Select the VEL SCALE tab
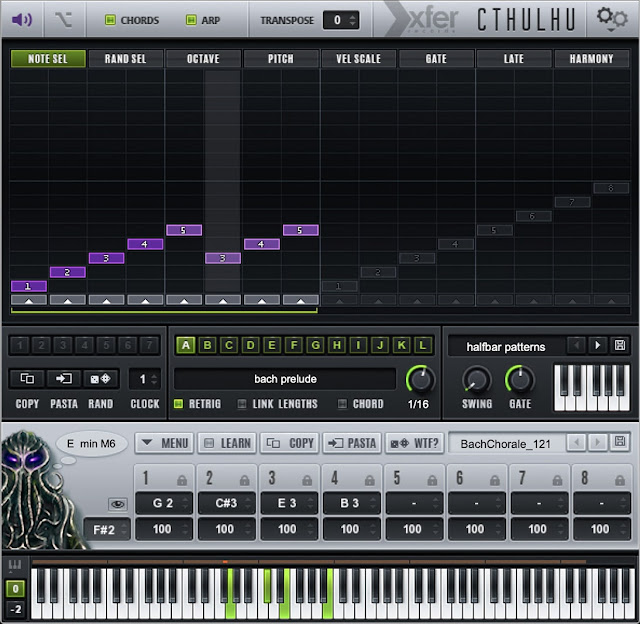This screenshot has width=640, height=624. tap(358, 59)
